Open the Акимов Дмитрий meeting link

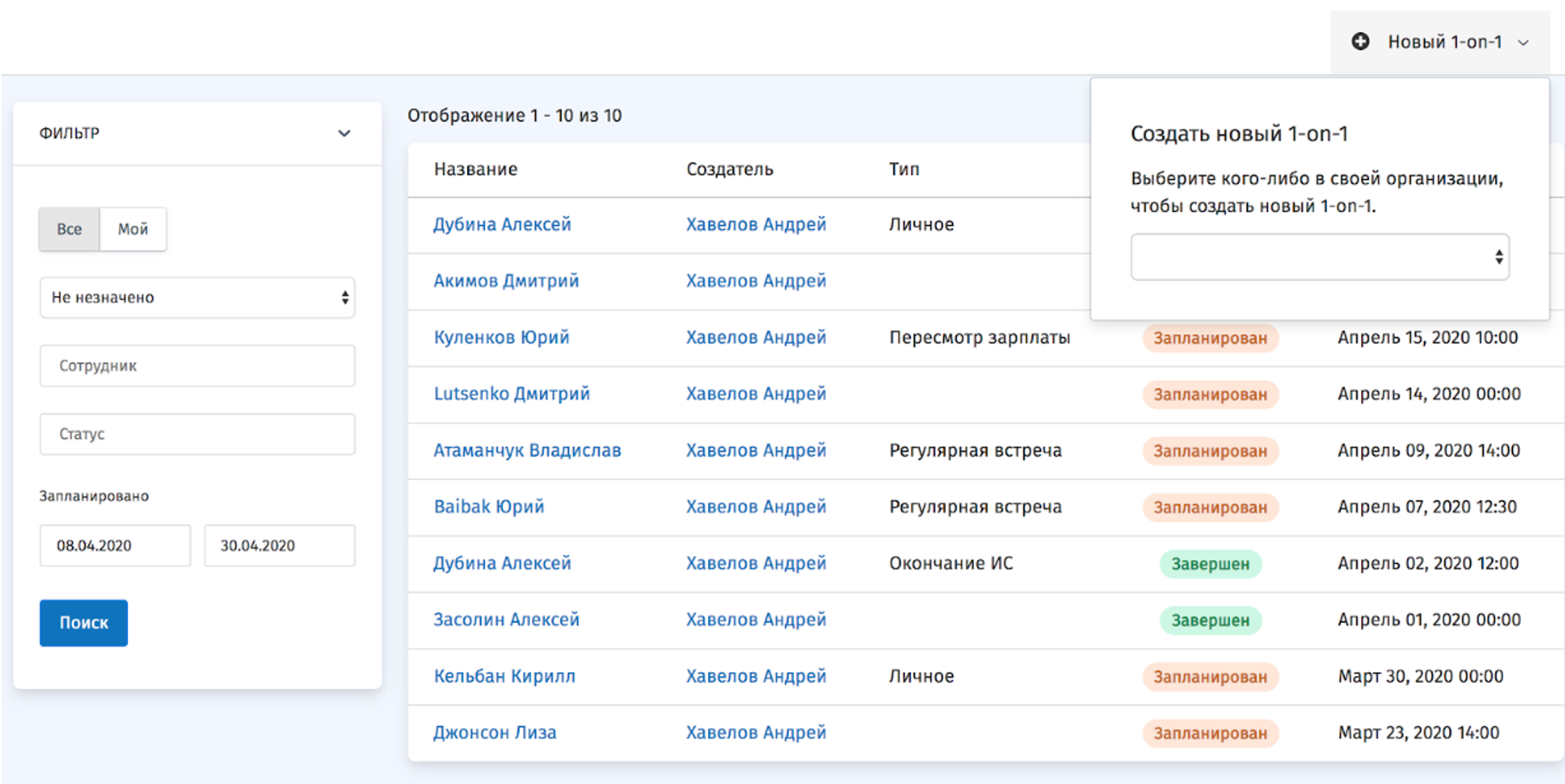(506, 280)
